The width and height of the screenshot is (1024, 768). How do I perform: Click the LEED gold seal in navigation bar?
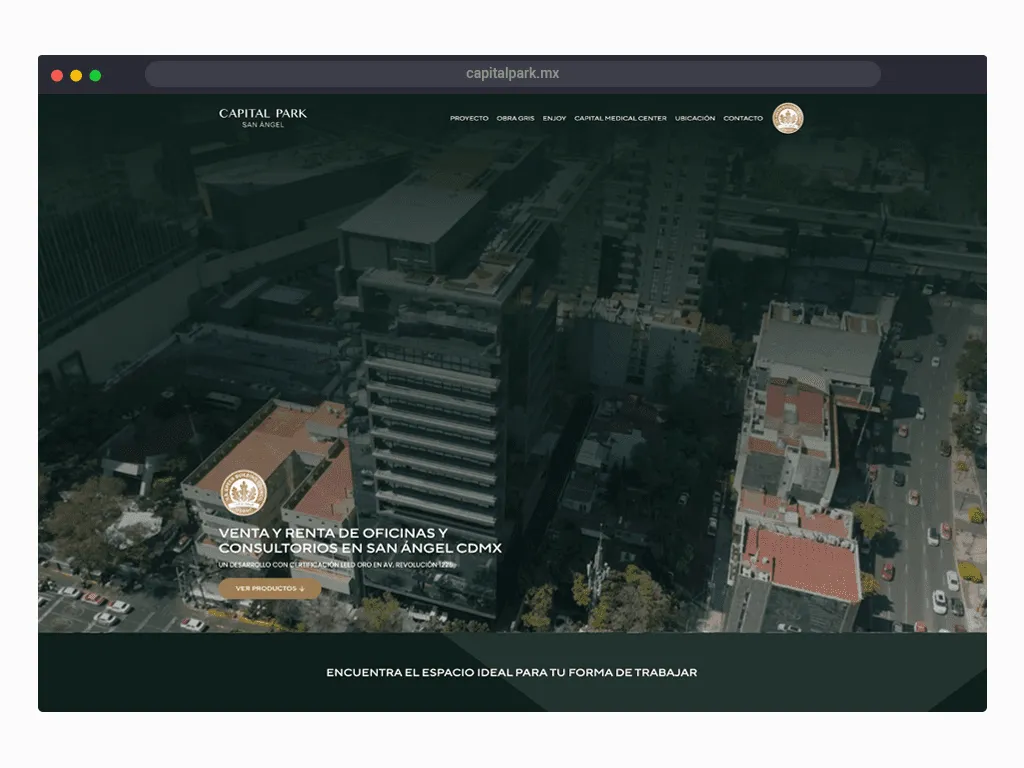pyautogui.click(x=788, y=118)
